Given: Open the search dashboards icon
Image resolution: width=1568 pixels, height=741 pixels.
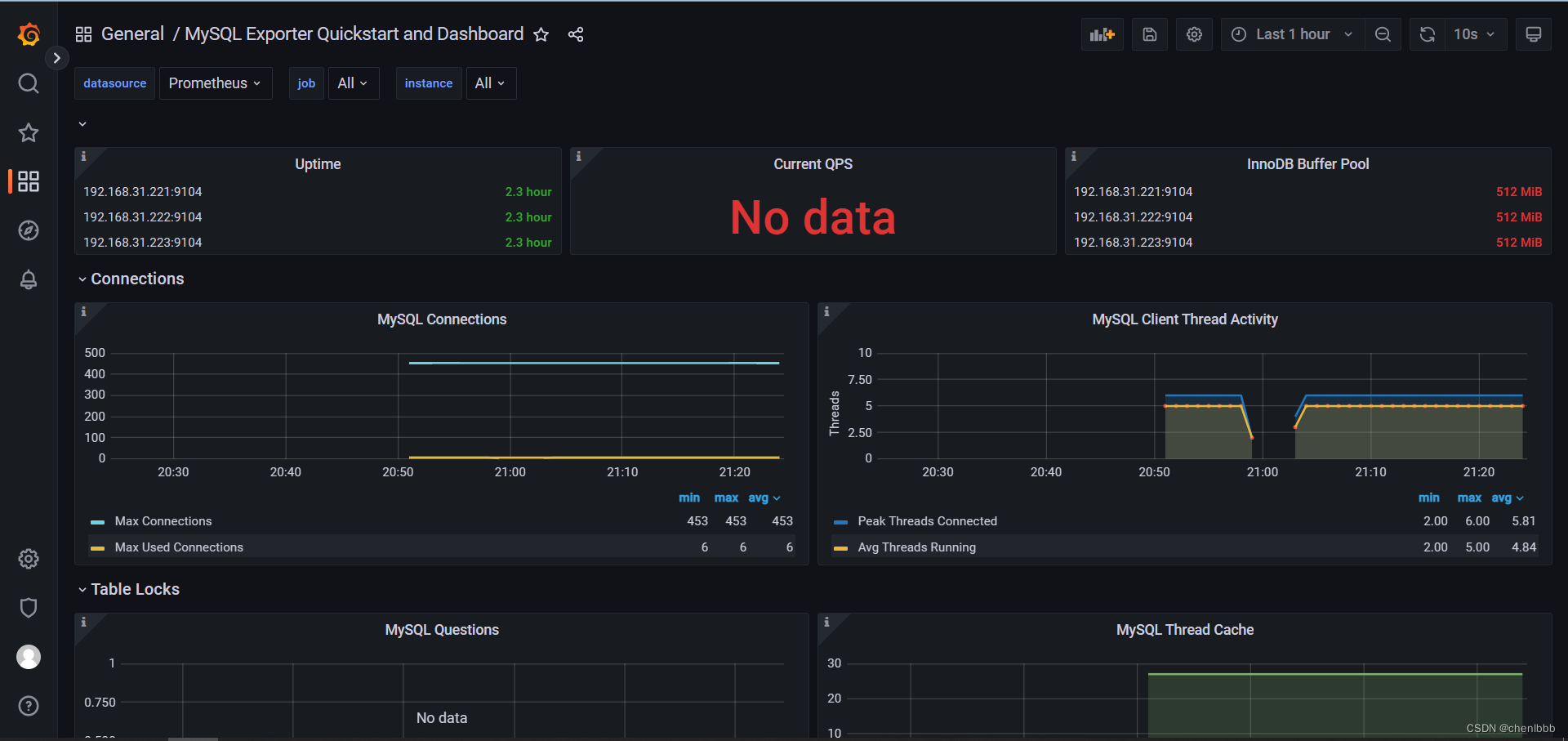Looking at the screenshot, I should (x=29, y=83).
